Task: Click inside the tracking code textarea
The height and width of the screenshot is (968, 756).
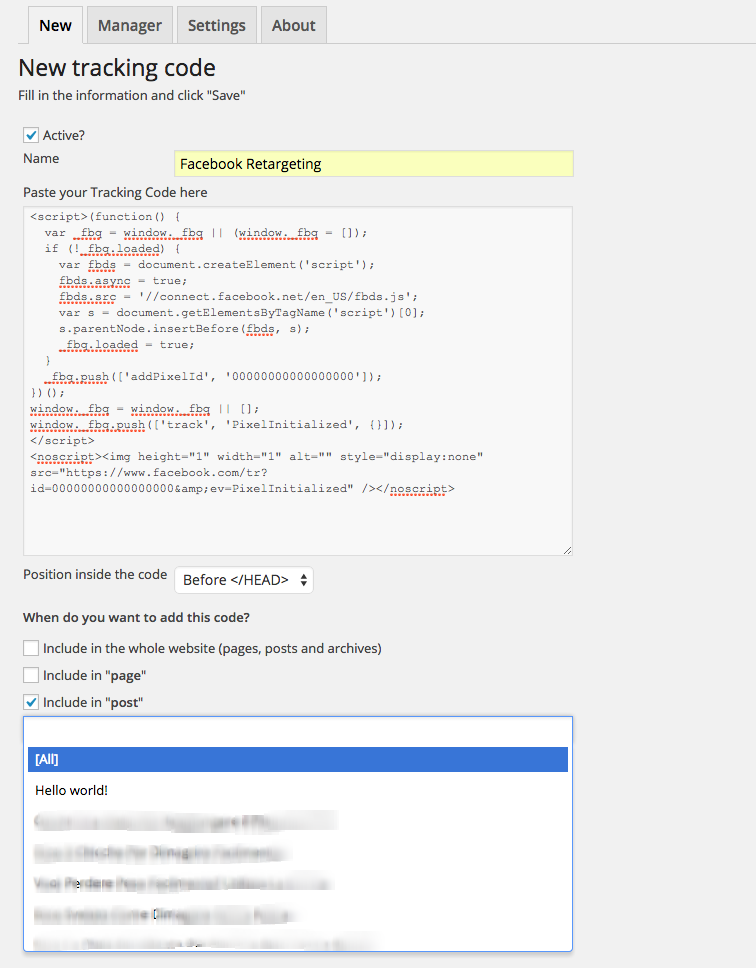Action: click(297, 381)
